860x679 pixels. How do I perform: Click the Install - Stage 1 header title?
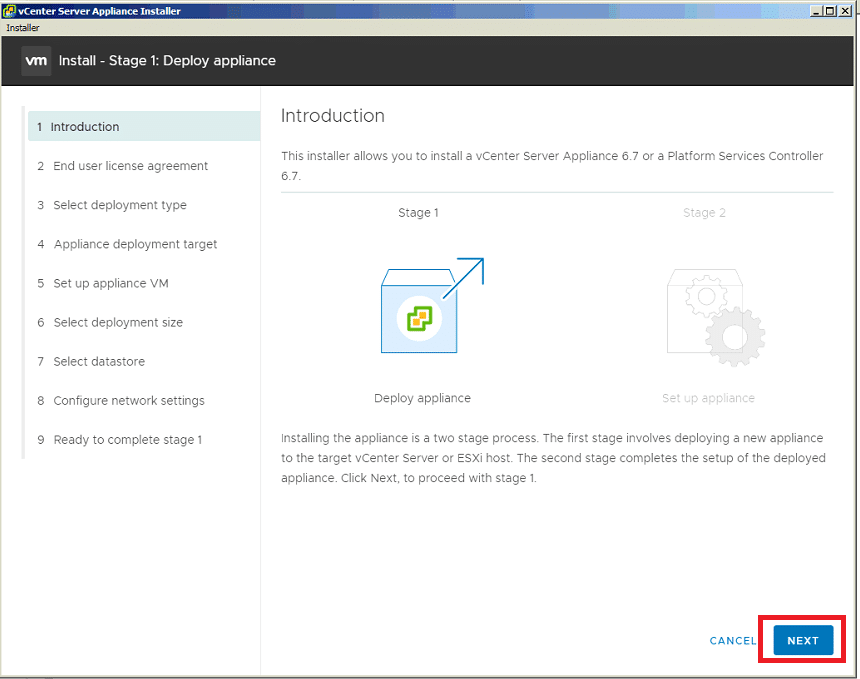[x=167, y=60]
